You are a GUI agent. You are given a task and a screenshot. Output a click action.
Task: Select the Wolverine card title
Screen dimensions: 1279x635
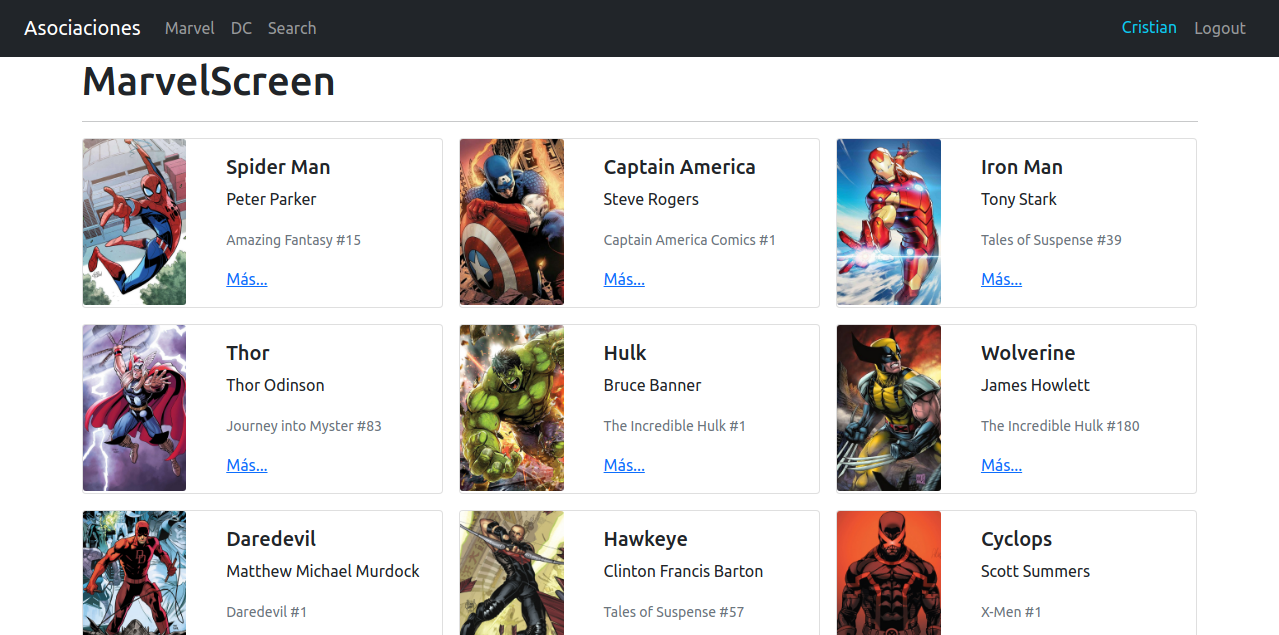(x=1028, y=353)
